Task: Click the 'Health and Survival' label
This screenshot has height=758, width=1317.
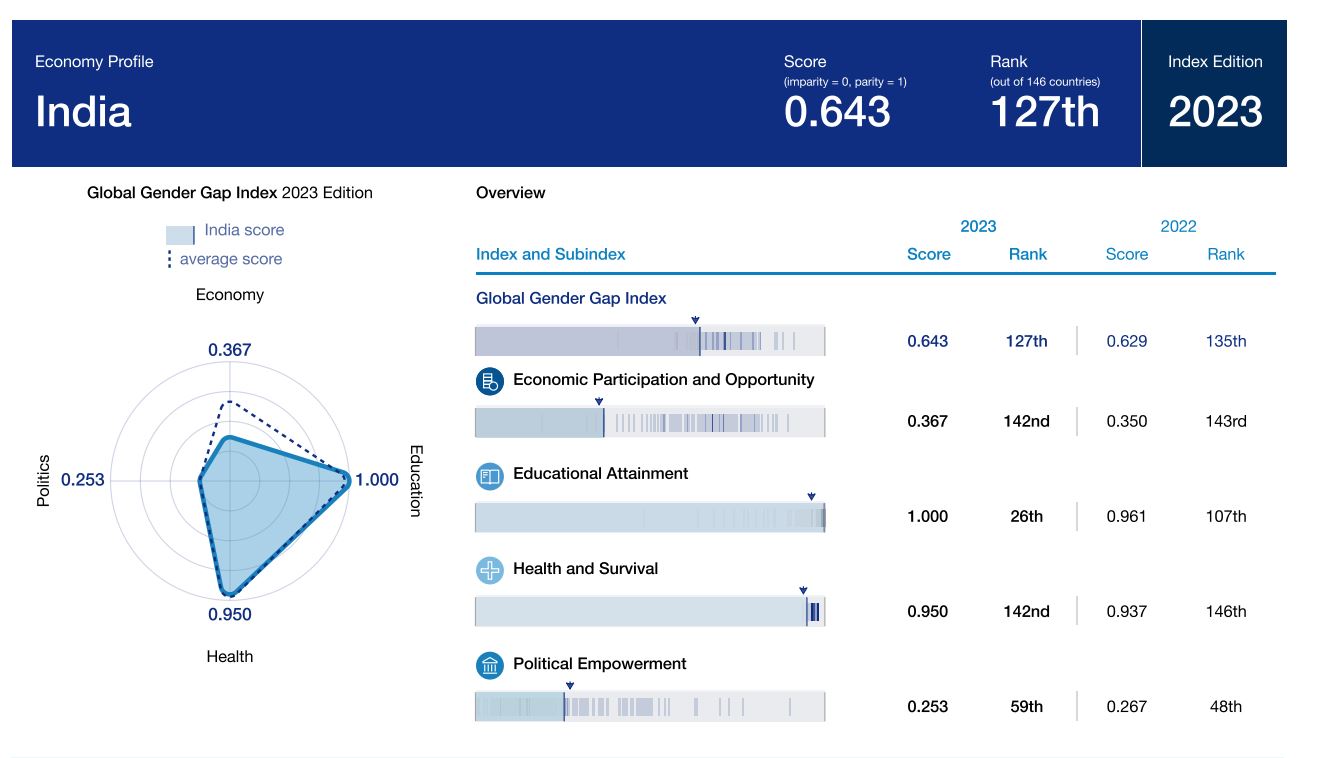Action: pos(586,569)
